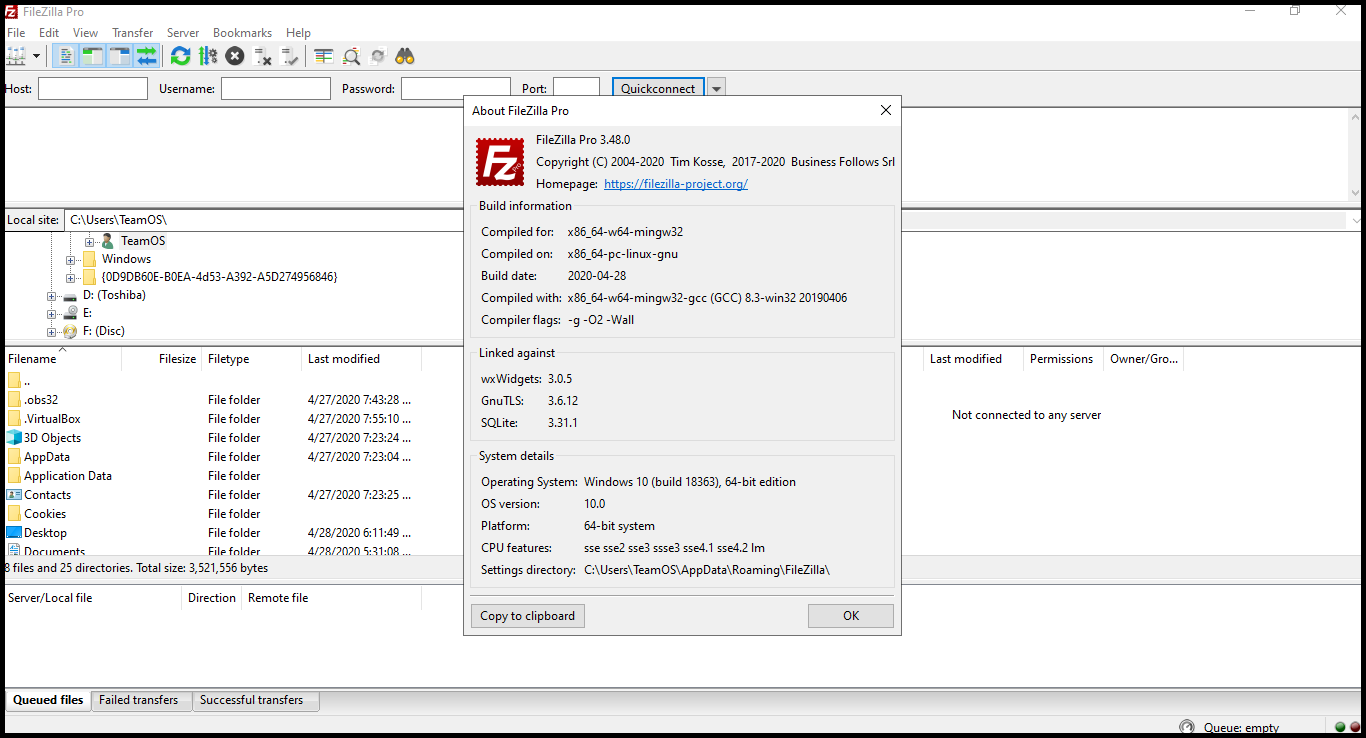Switch to Queued files tab

click(48, 700)
